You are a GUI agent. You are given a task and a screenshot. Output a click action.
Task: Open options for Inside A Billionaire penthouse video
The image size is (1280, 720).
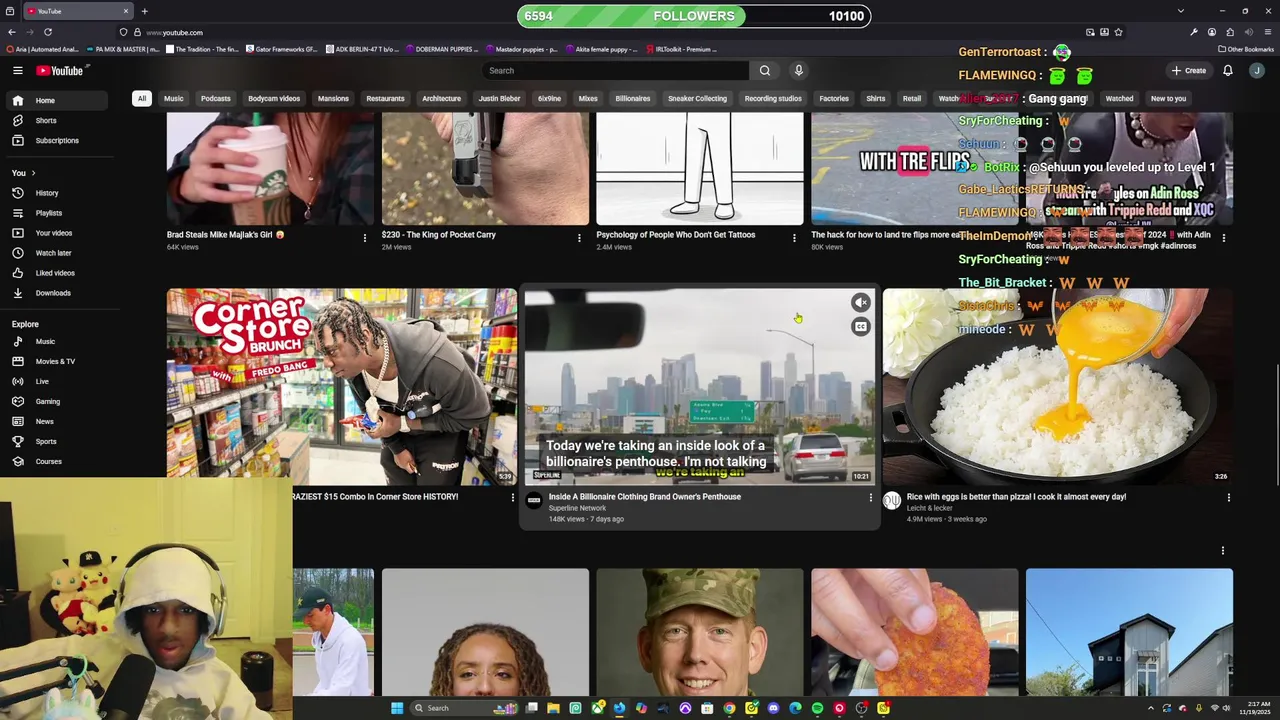click(870, 498)
